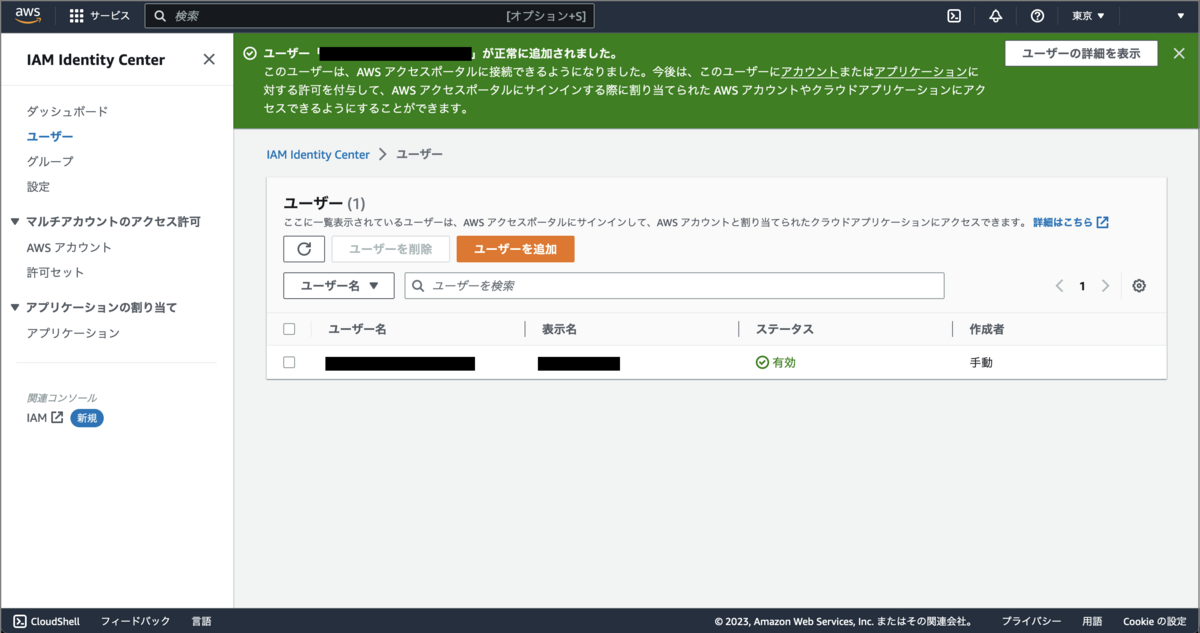Screen dimensions: 1200x633
Task: Open the 詳細はこちら link
Action: [1070, 222]
